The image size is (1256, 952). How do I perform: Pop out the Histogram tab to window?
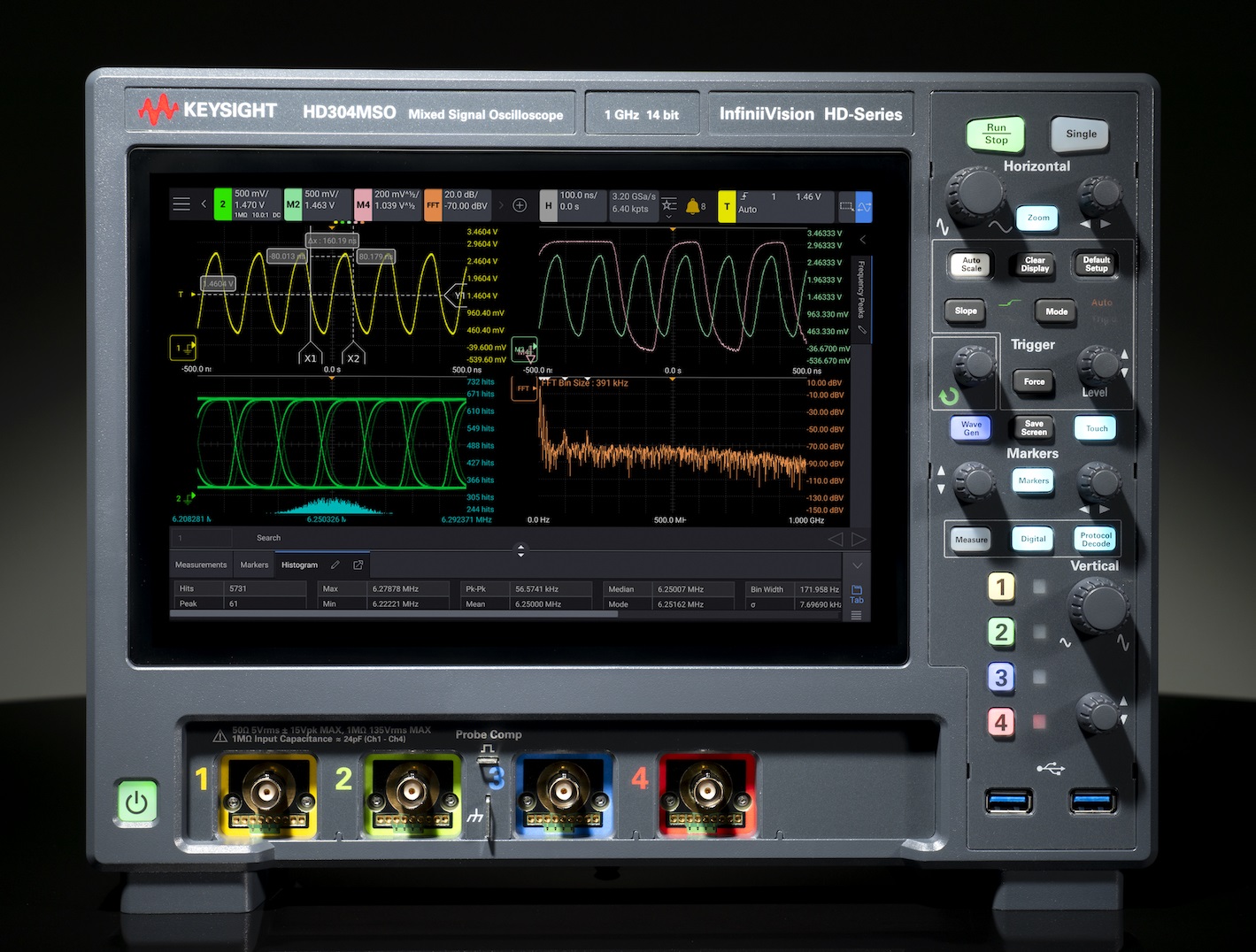(x=358, y=564)
